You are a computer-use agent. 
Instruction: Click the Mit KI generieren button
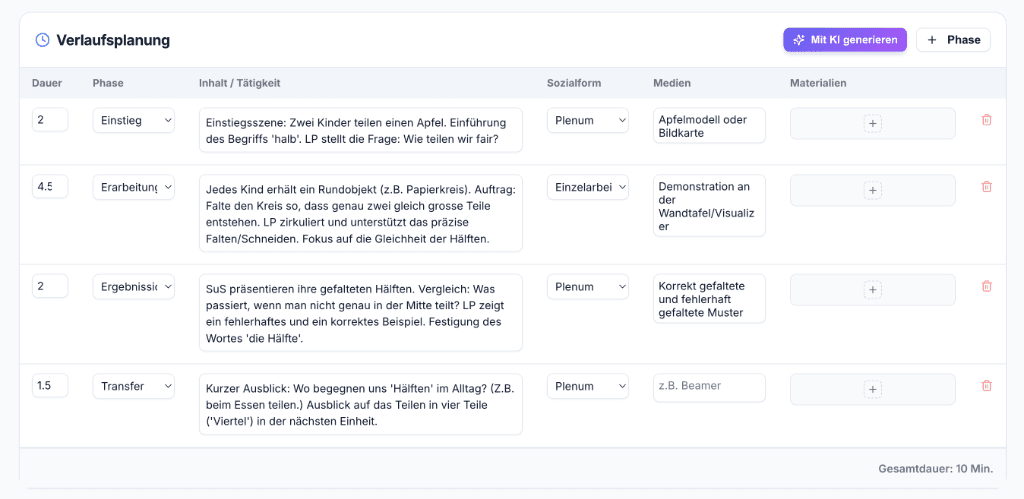click(x=845, y=40)
